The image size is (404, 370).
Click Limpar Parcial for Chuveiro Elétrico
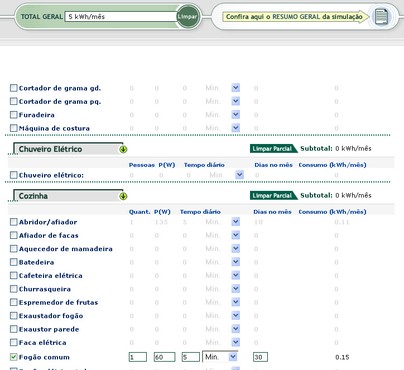pyautogui.click(x=273, y=149)
